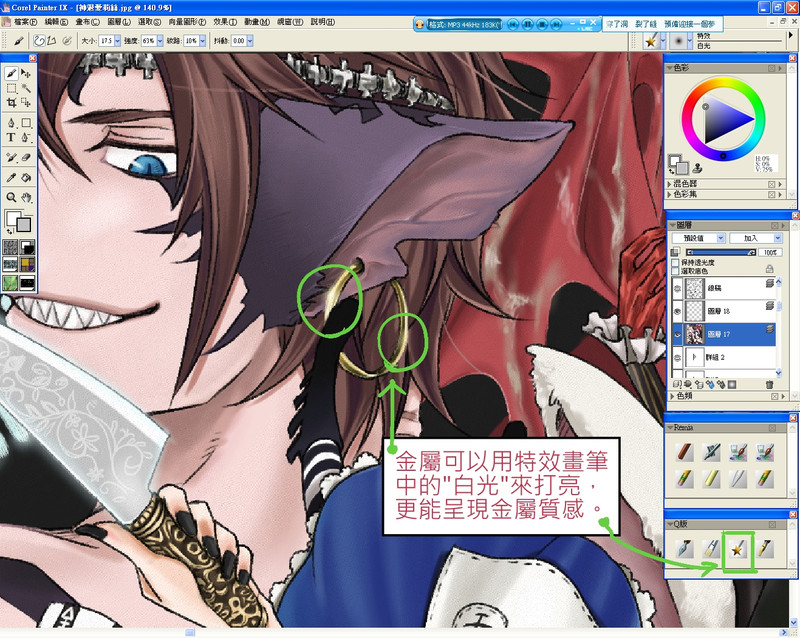The height and width of the screenshot is (638, 800).
Task: Pick the star brush in Q版 palette
Action: pyautogui.click(x=737, y=549)
